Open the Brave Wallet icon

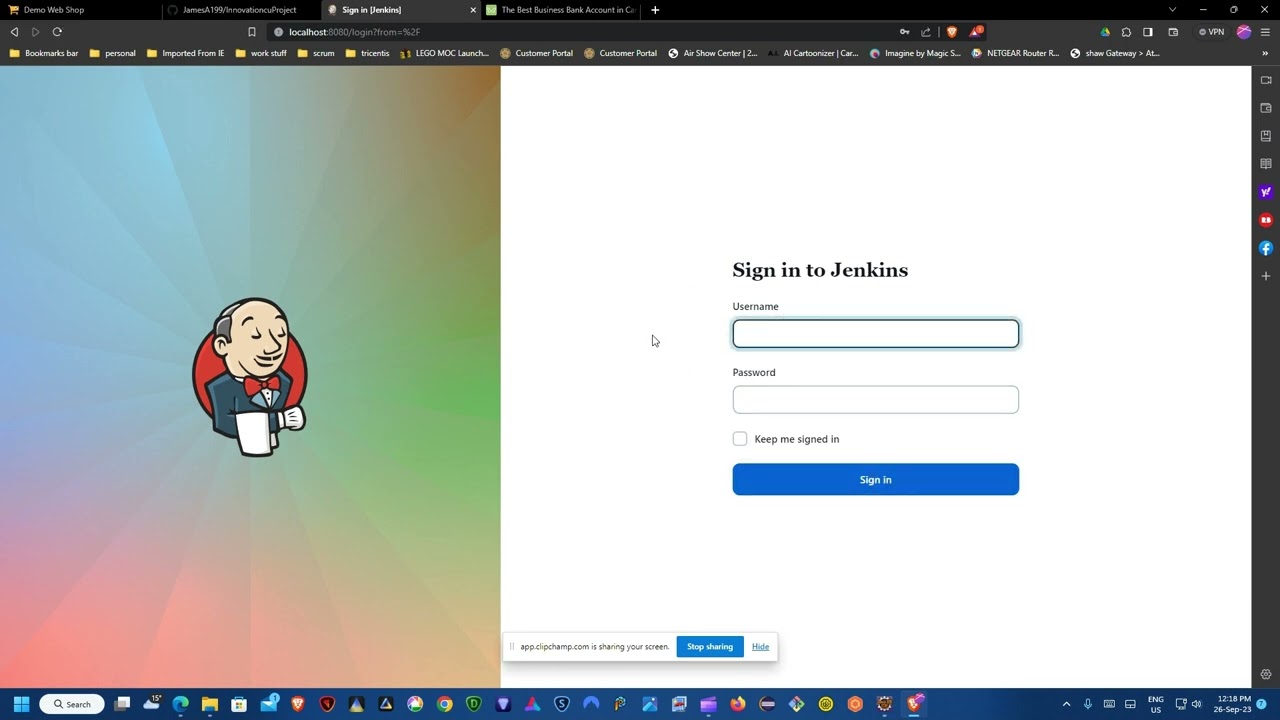click(x=1173, y=32)
